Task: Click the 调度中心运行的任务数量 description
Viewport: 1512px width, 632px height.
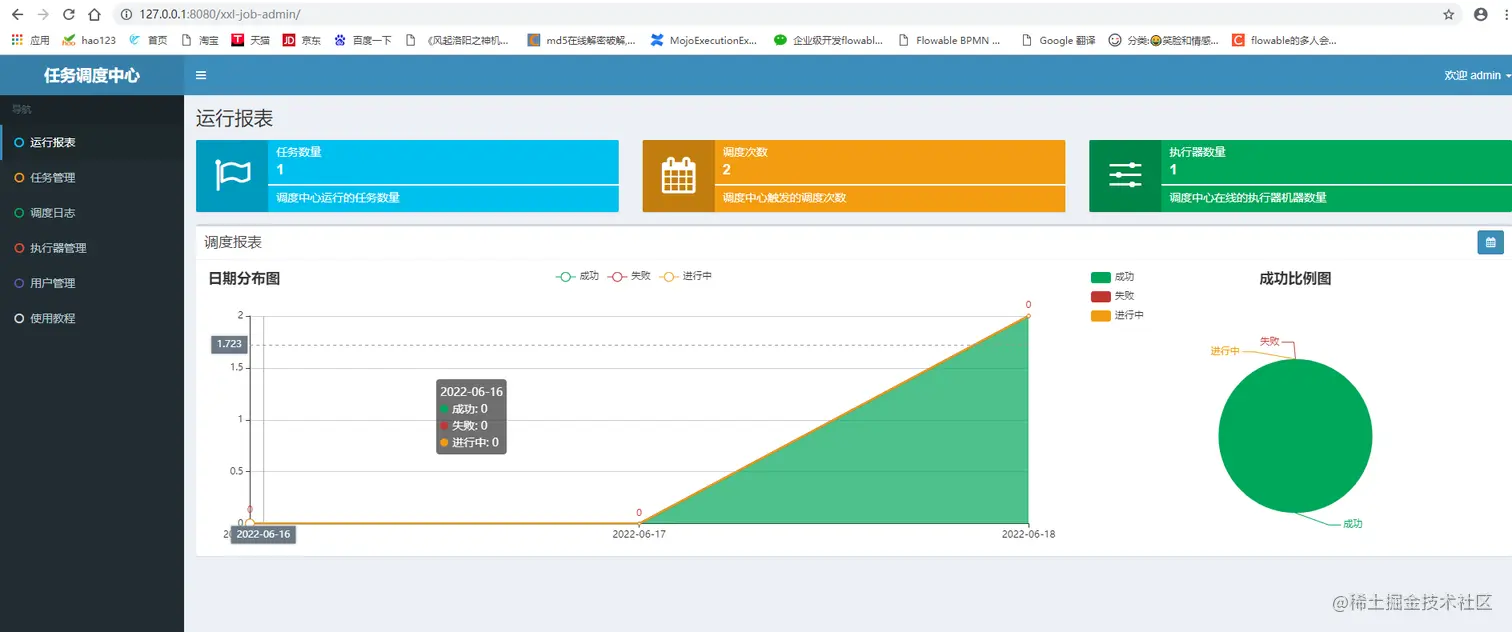Action: pos(338,198)
